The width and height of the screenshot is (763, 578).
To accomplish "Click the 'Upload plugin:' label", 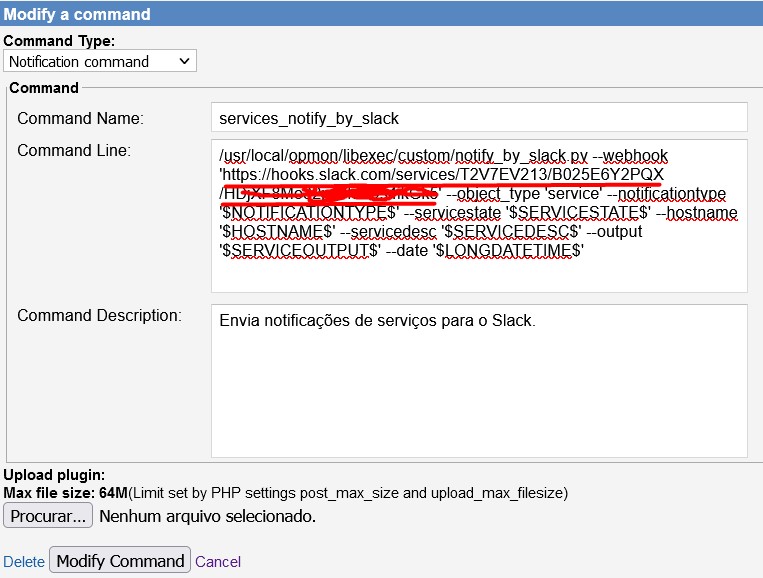I will 54,475.
